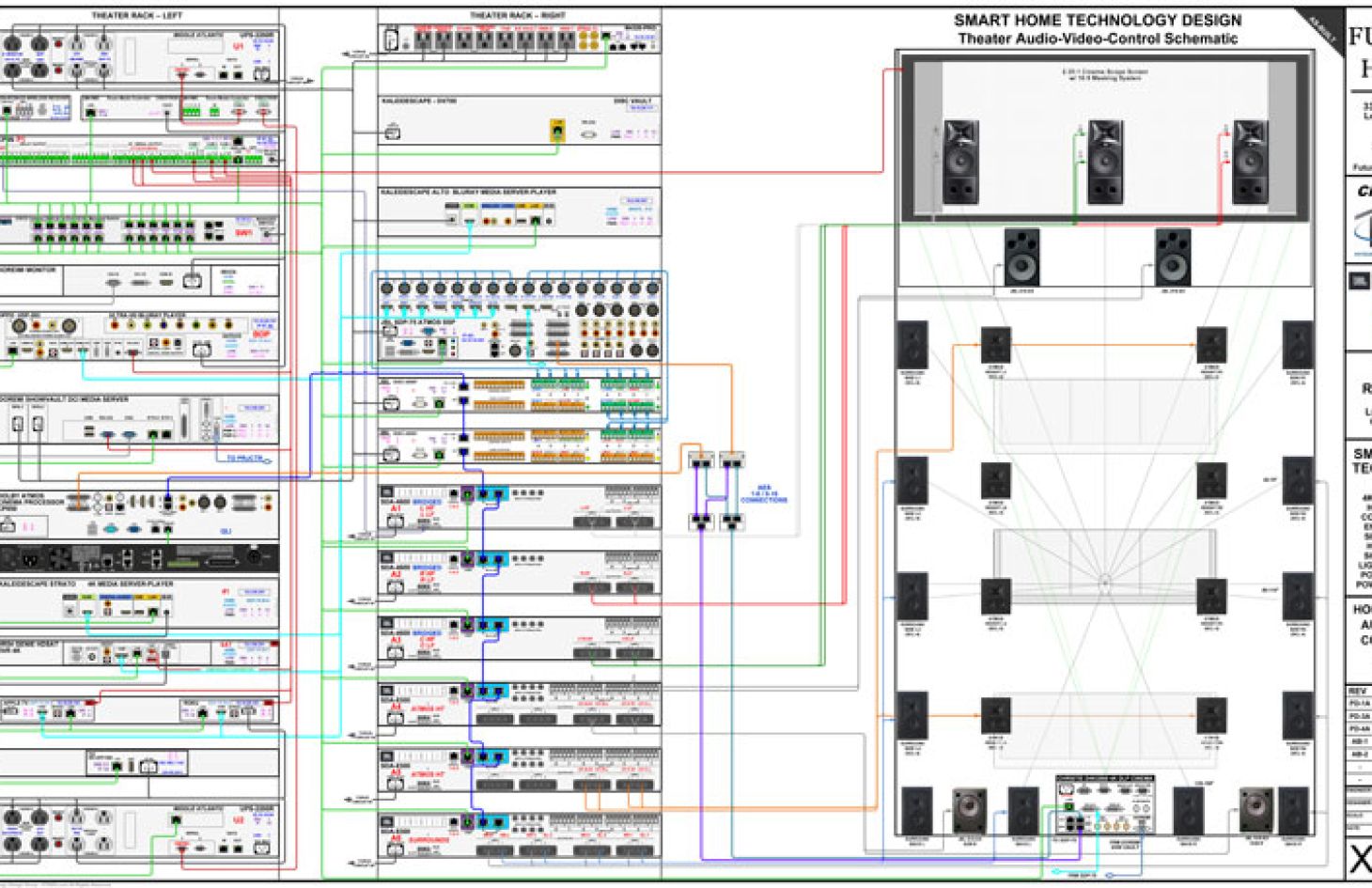
Task: Click the center front speaker behind the screen
Action: point(1104,162)
